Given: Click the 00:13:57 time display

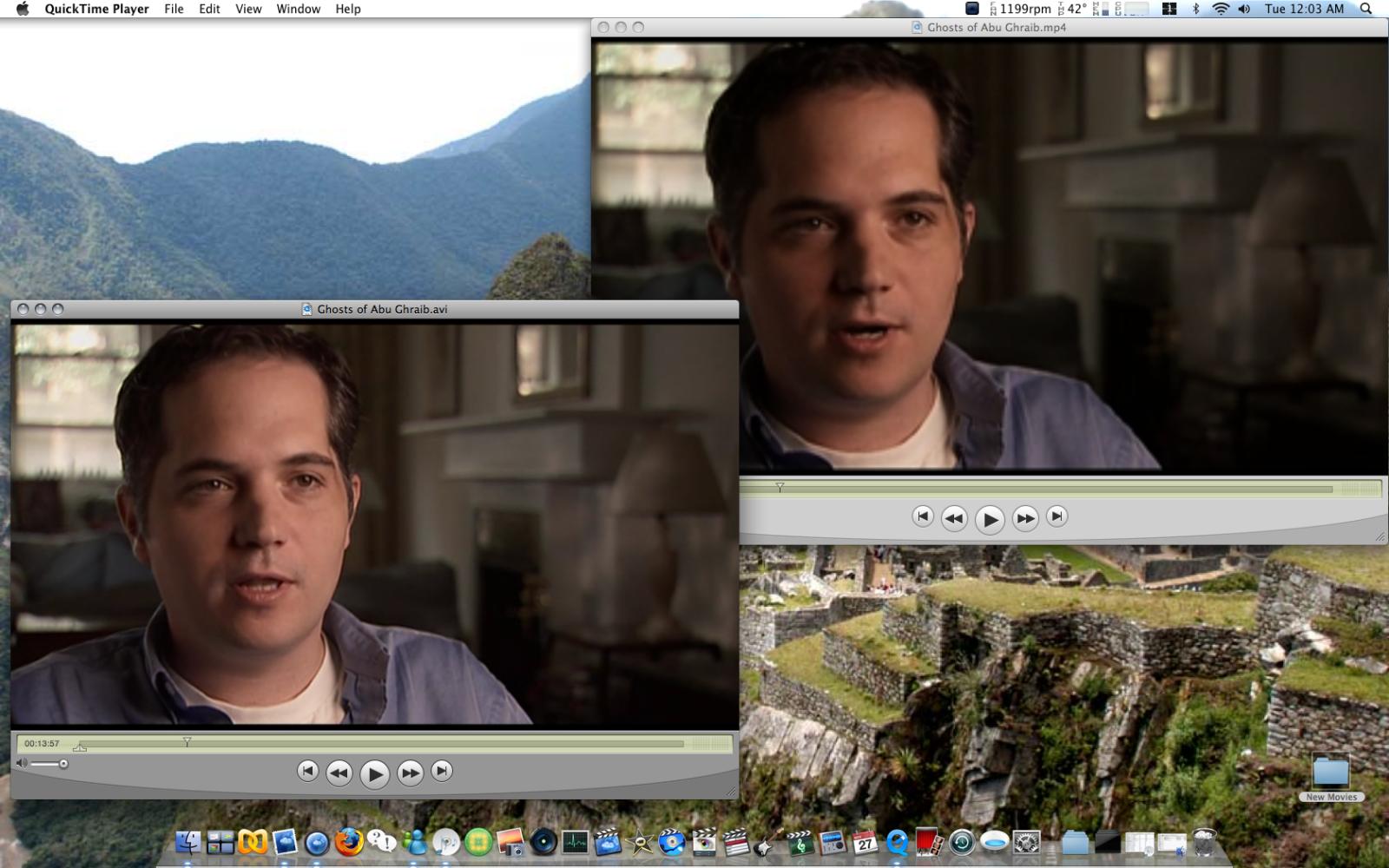Looking at the screenshot, I should 42,744.
